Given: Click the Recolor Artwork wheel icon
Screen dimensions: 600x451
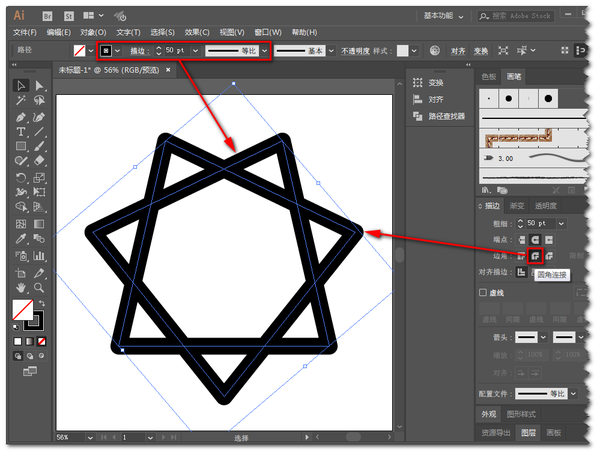Looking at the screenshot, I should tap(434, 50).
